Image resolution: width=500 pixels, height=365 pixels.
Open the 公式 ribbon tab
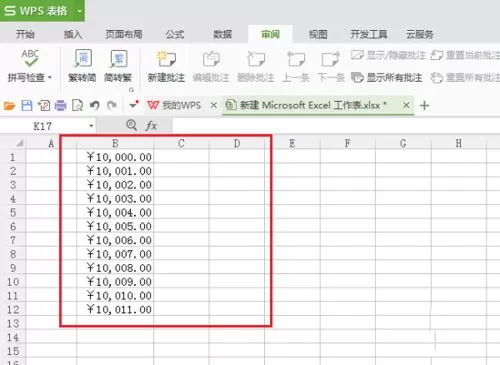pyautogui.click(x=175, y=34)
